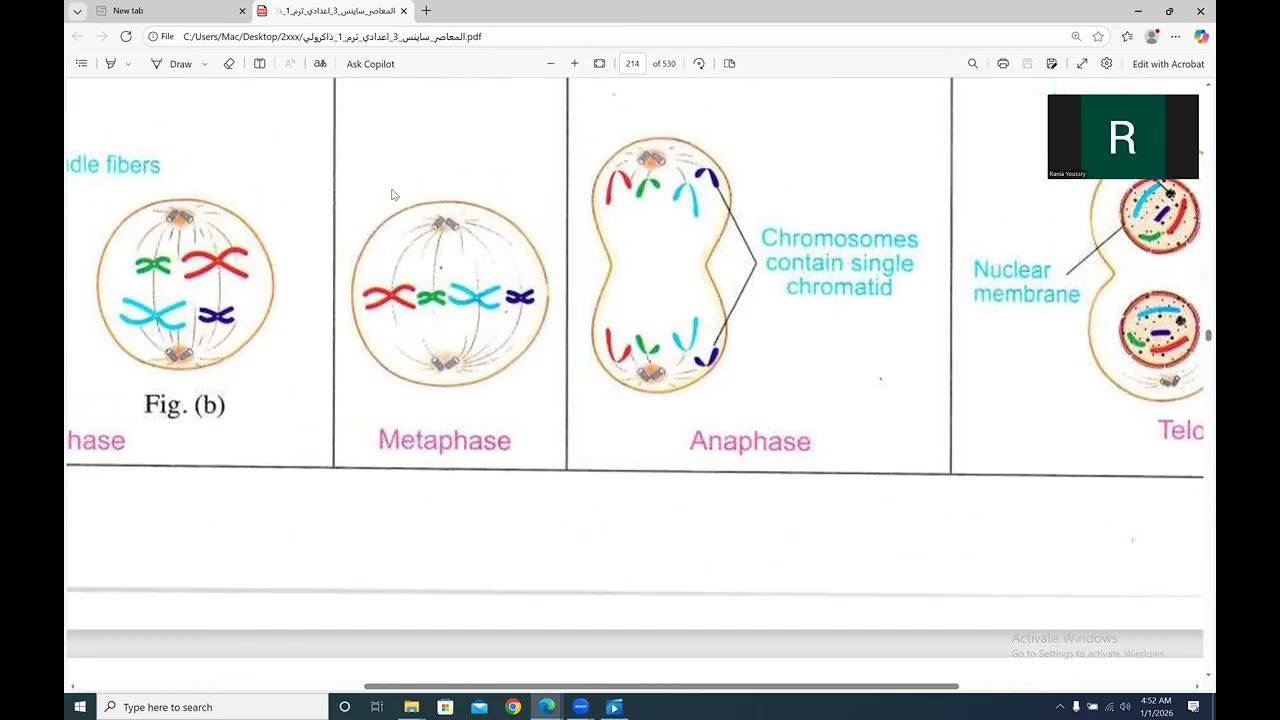Open PDF viewer settings gear
Image resolution: width=1280 pixels, height=720 pixels.
(x=1106, y=63)
